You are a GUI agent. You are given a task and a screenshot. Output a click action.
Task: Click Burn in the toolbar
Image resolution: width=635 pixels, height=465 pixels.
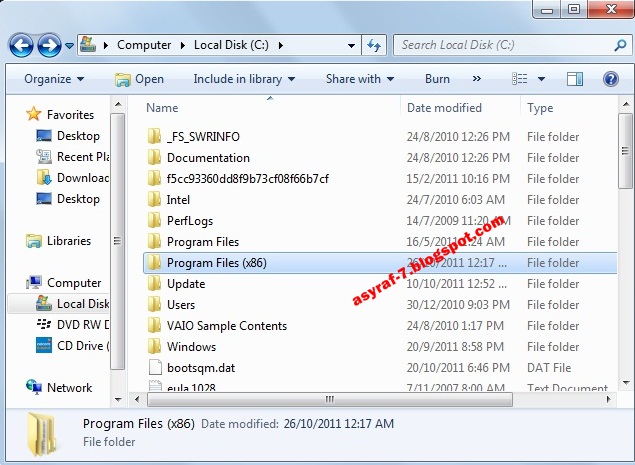click(437, 79)
